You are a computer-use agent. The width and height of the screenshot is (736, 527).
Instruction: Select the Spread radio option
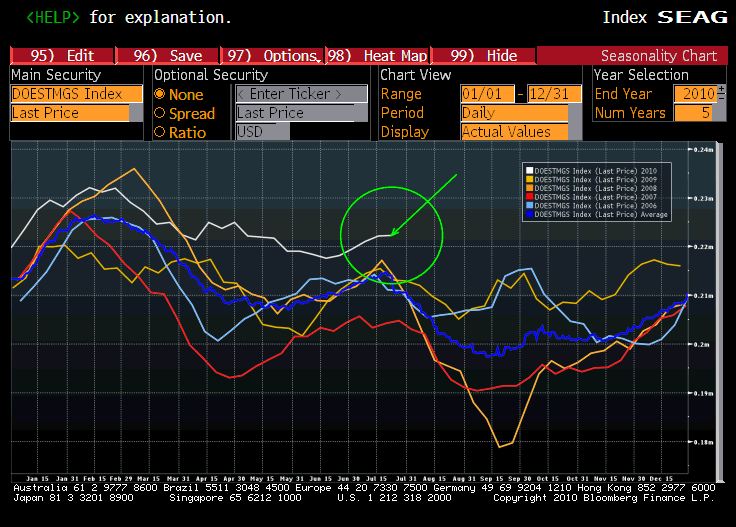point(160,113)
